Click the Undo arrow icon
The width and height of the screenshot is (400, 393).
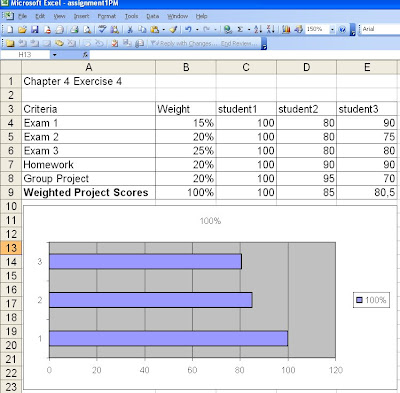(188, 30)
